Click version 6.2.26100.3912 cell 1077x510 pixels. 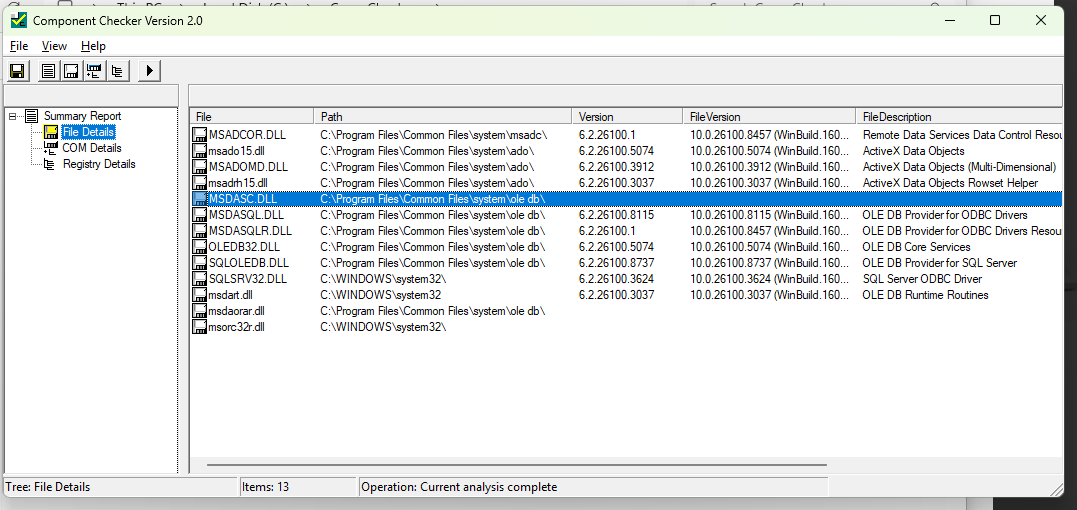pyautogui.click(x=616, y=167)
